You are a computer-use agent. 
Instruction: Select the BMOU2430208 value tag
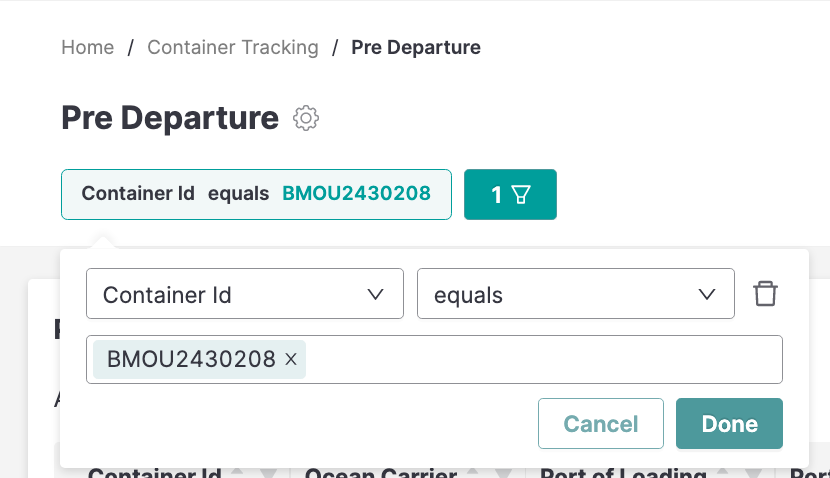point(191,360)
